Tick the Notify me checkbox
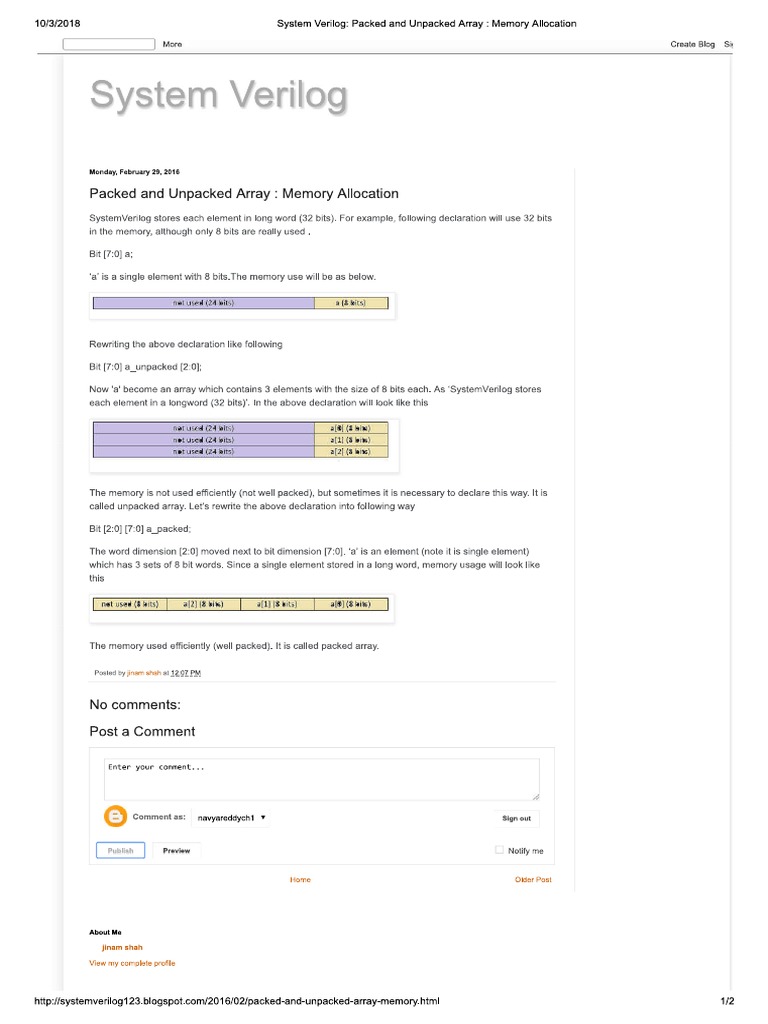Viewport: 768px width, 1024px height. click(x=500, y=850)
